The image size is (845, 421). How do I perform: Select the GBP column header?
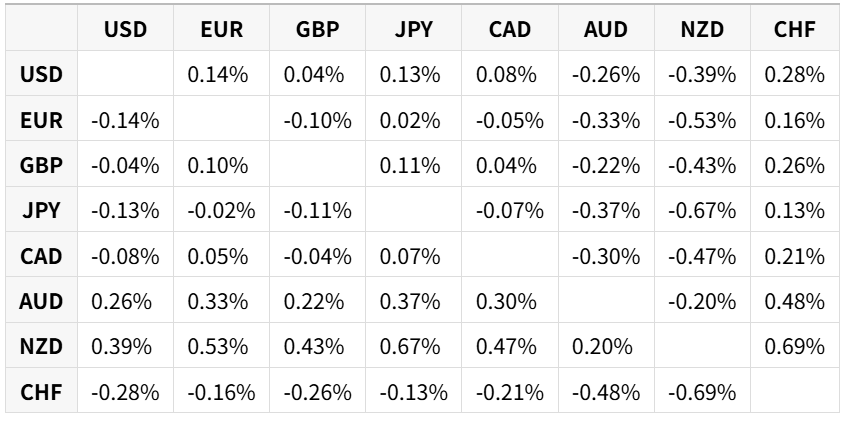(x=317, y=28)
